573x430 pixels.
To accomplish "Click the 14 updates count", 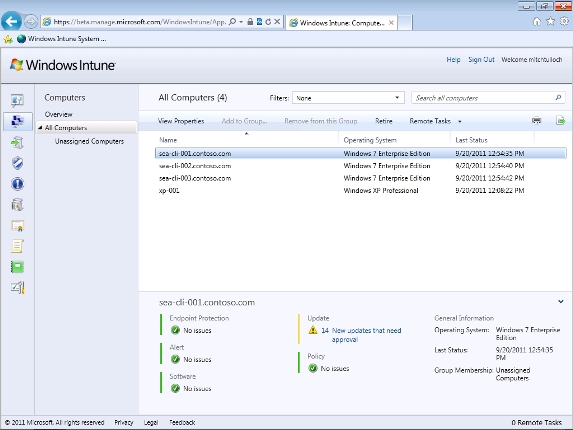I will (325, 330).
